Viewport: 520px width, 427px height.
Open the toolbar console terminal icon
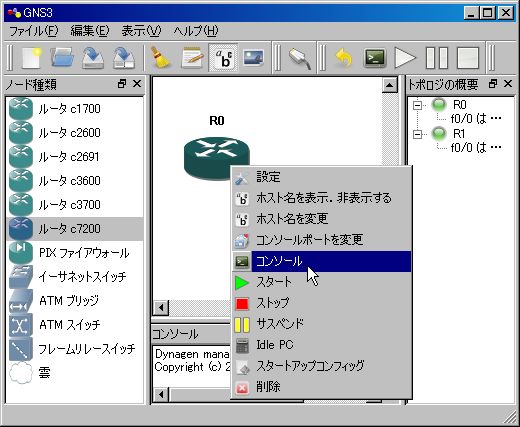click(x=375, y=58)
